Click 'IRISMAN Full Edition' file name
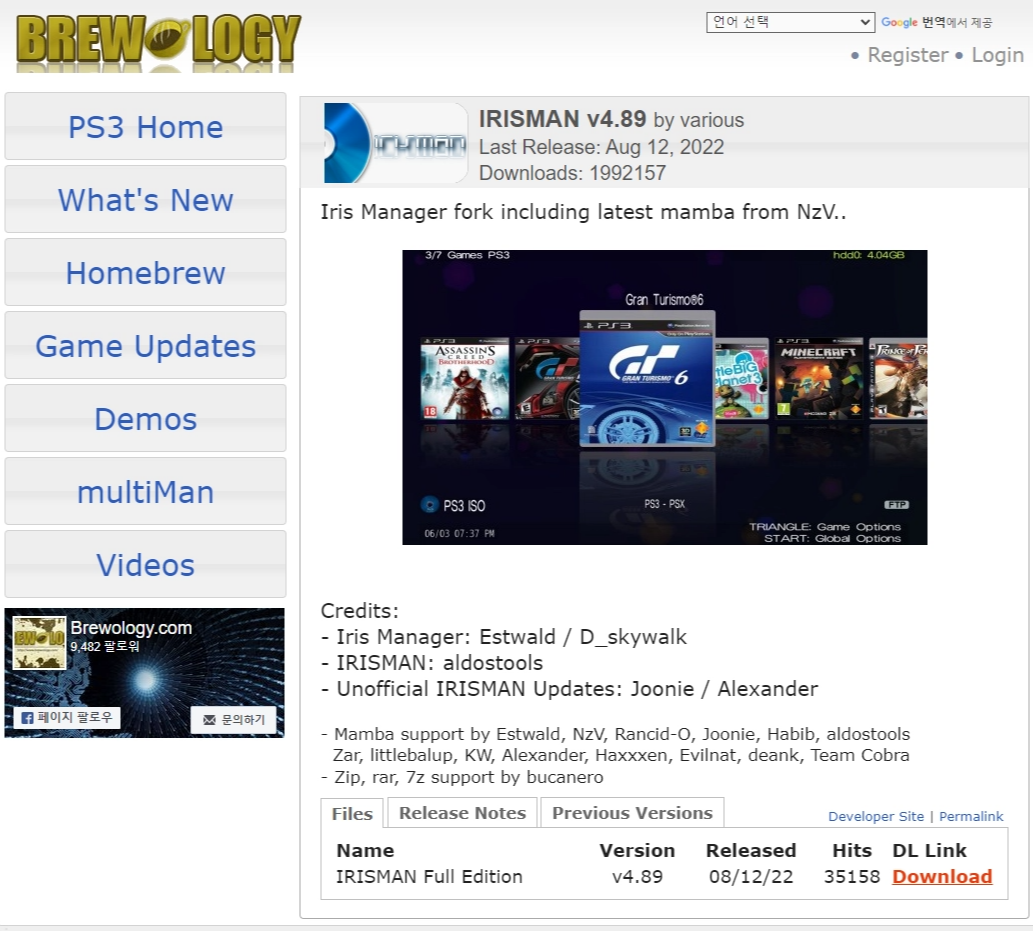This screenshot has height=931, width=1033. tap(429, 876)
